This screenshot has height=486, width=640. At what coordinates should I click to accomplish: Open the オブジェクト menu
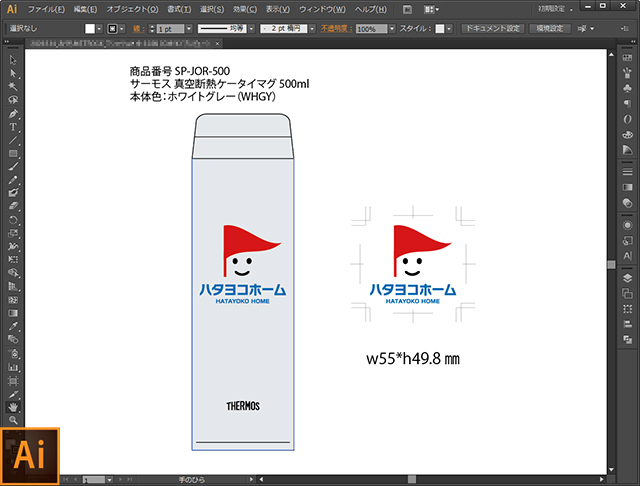pos(132,9)
